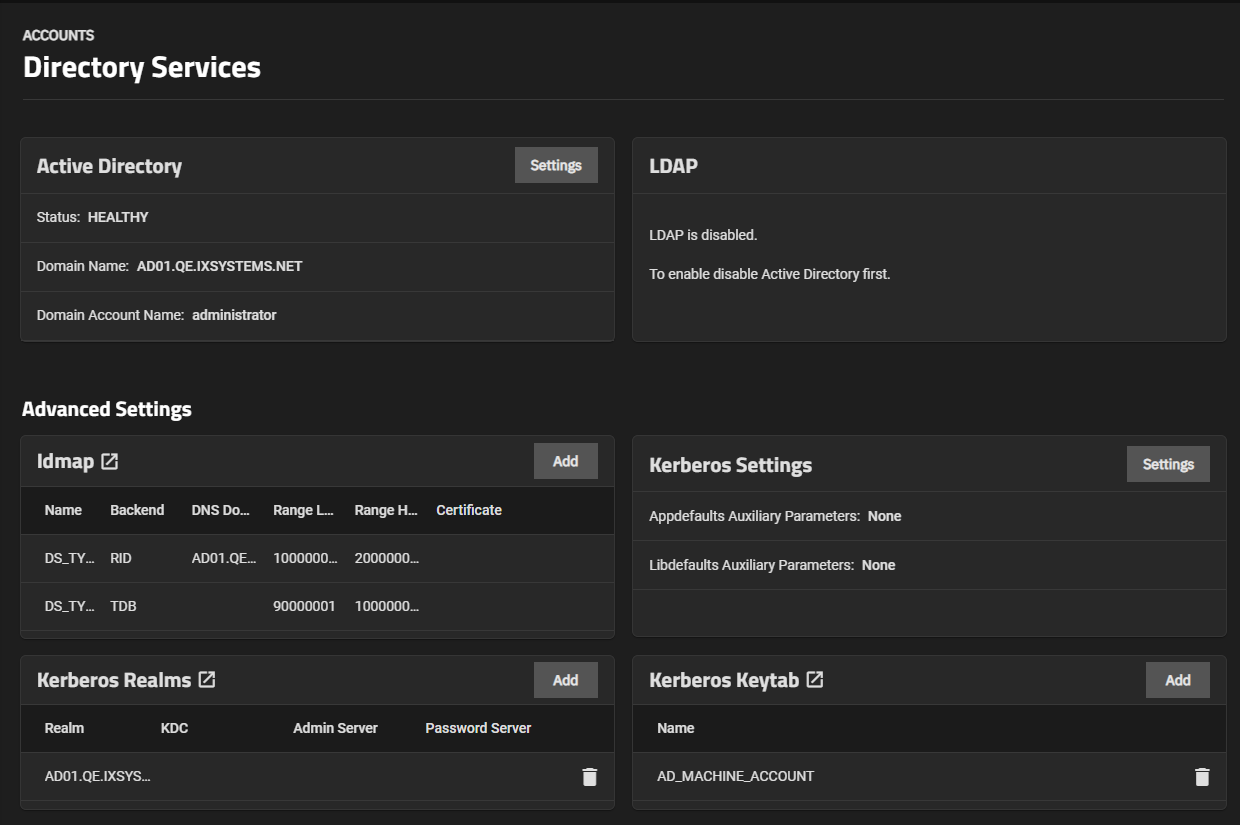Click the KDC column header
This screenshot has width=1240, height=825.
(174, 729)
